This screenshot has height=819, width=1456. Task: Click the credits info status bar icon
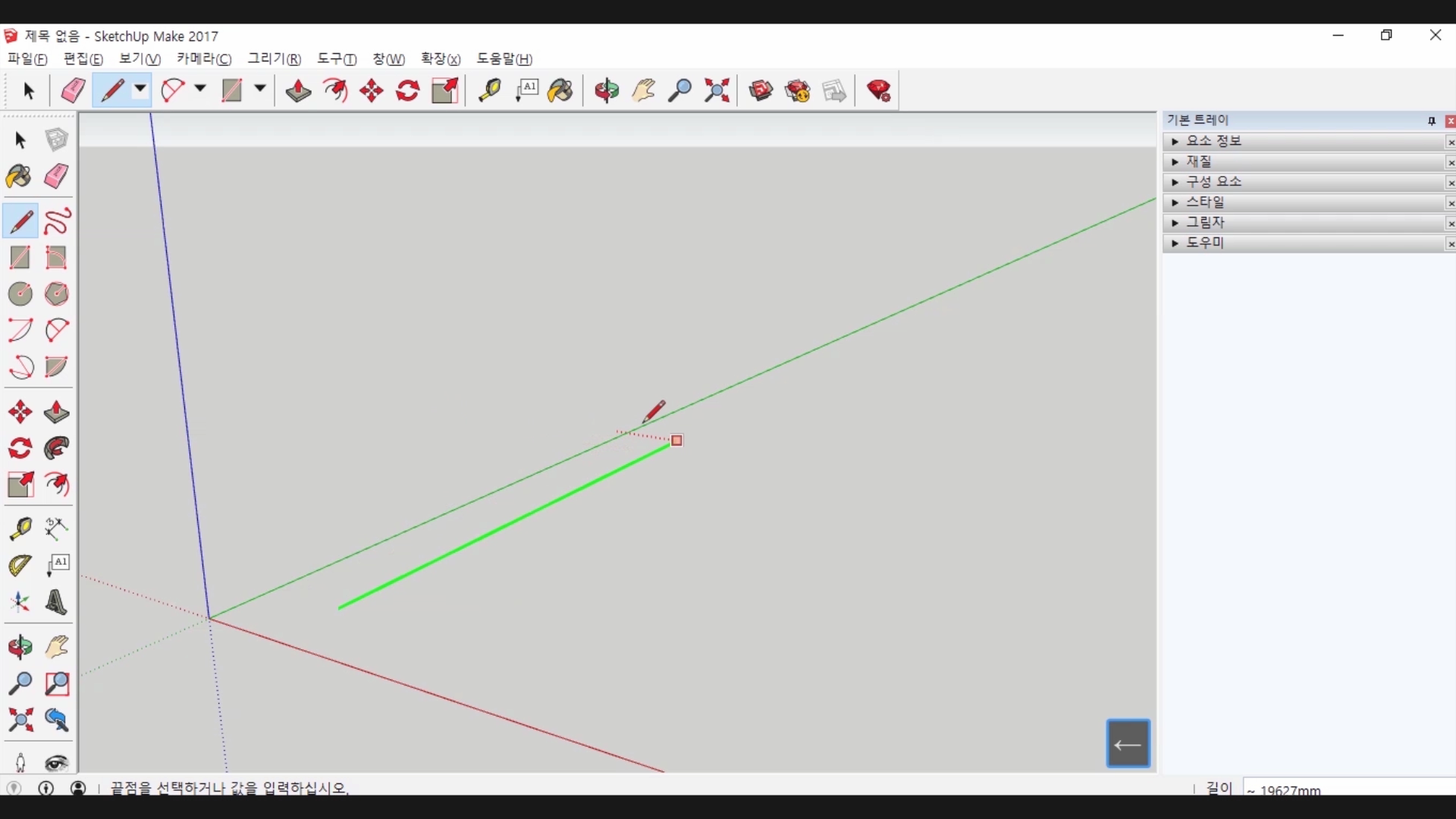pos(46,788)
